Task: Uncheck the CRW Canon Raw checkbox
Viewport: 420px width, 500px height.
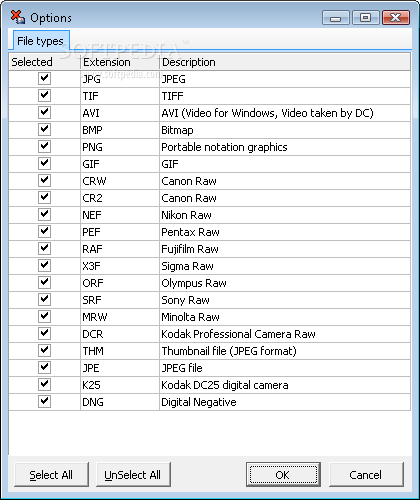Action: coord(44,181)
